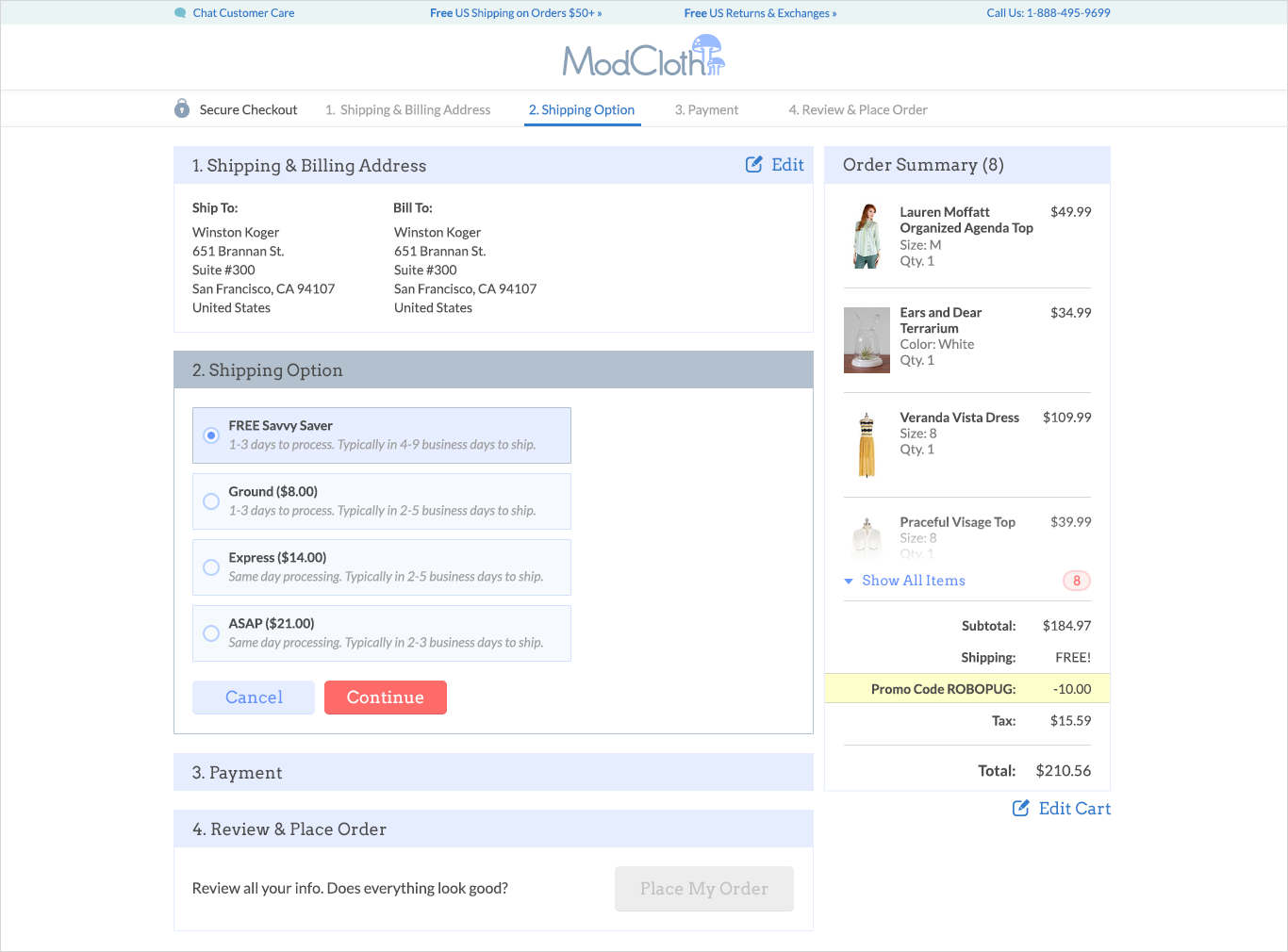Image resolution: width=1288 pixels, height=952 pixels.
Task: Expand Show All Items arrow
Action: (849, 582)
